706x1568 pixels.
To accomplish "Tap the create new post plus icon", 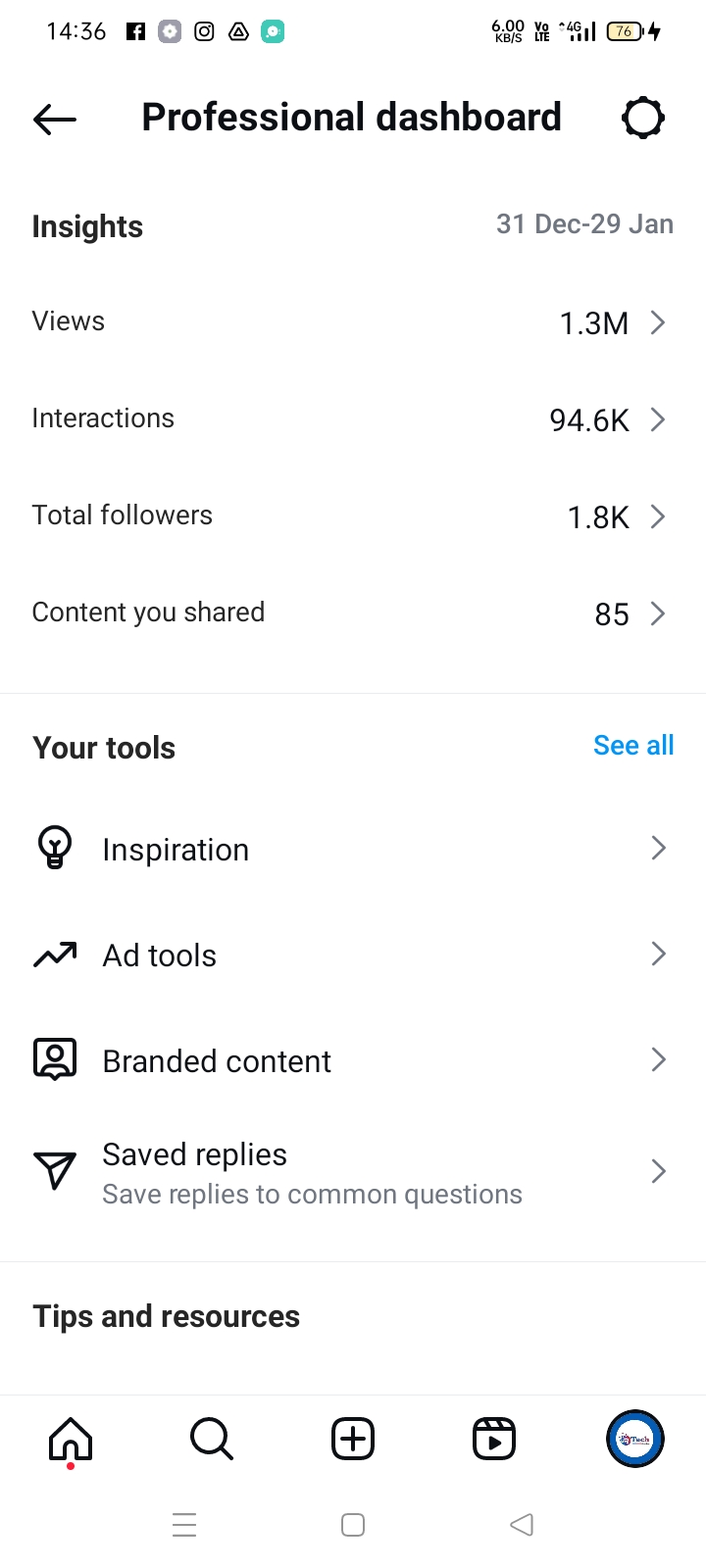I will pyautogui.click(x=353, y=1439).
